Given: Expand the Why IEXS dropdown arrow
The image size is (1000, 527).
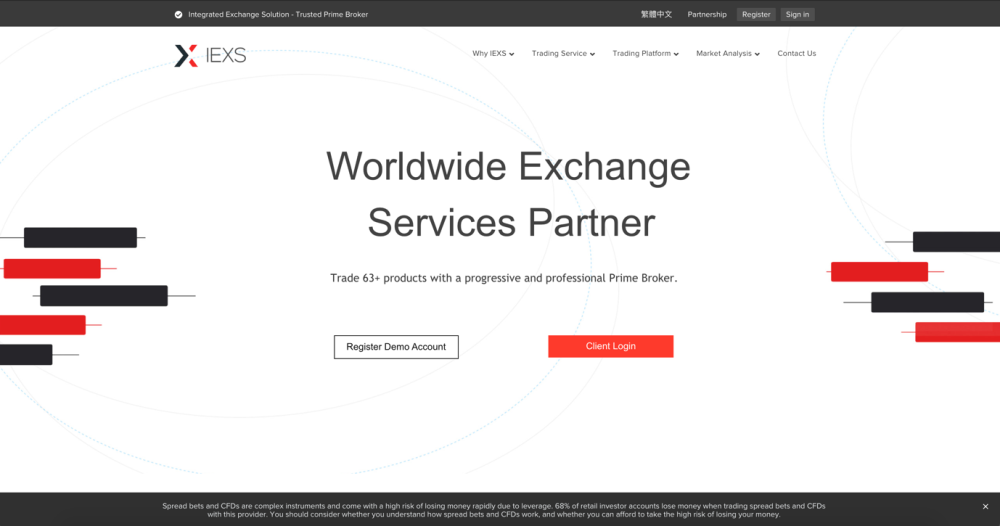Looking at the screenshot, I should coord(511,54).
